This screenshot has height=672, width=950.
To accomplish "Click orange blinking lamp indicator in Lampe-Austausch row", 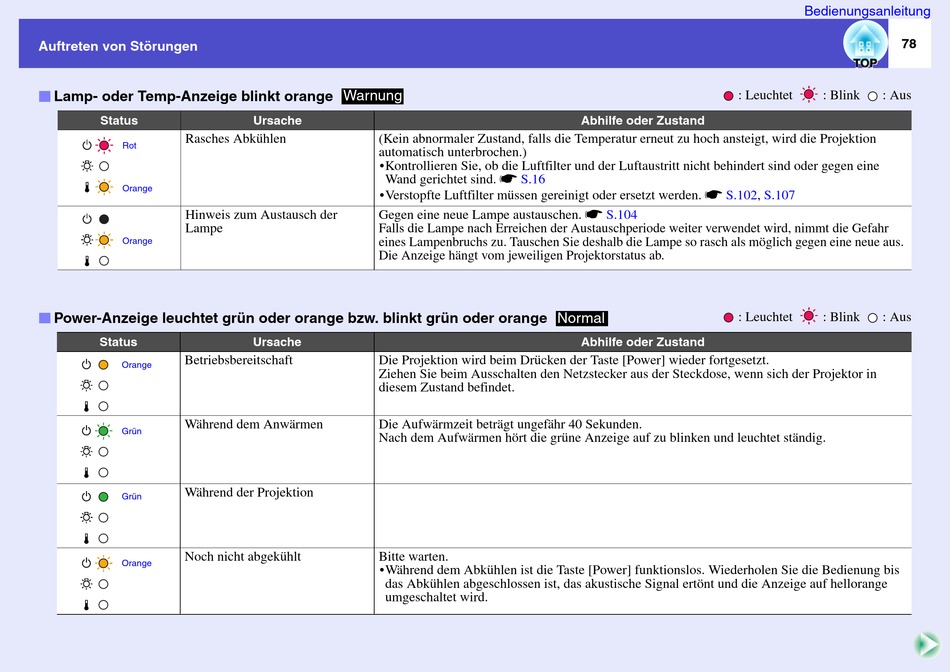I will [104, 240].
